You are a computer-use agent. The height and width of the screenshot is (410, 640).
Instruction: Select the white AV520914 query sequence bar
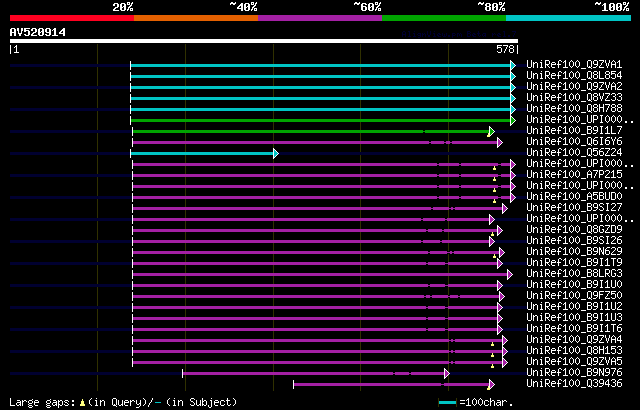[264, 41]
